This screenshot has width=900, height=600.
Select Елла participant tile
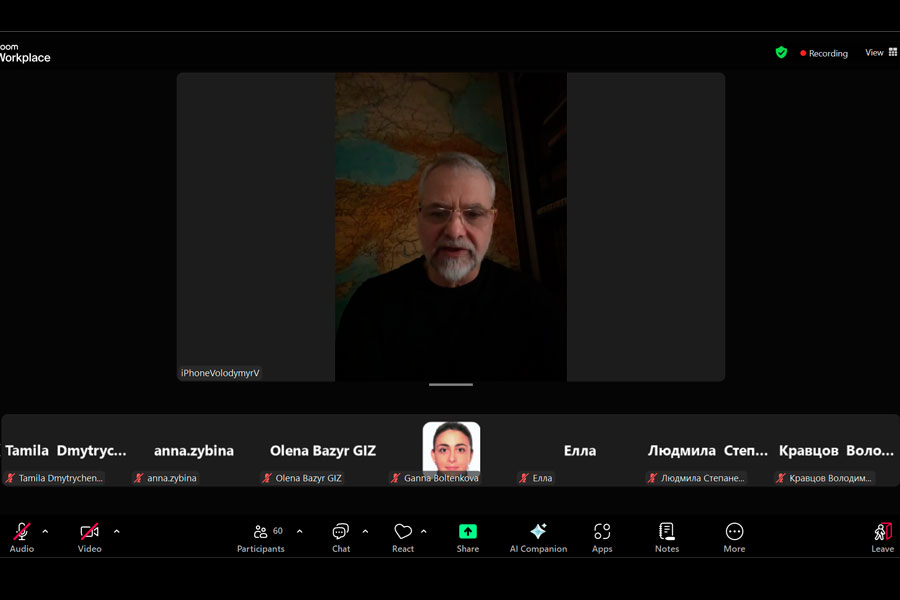tap(580, 451)
